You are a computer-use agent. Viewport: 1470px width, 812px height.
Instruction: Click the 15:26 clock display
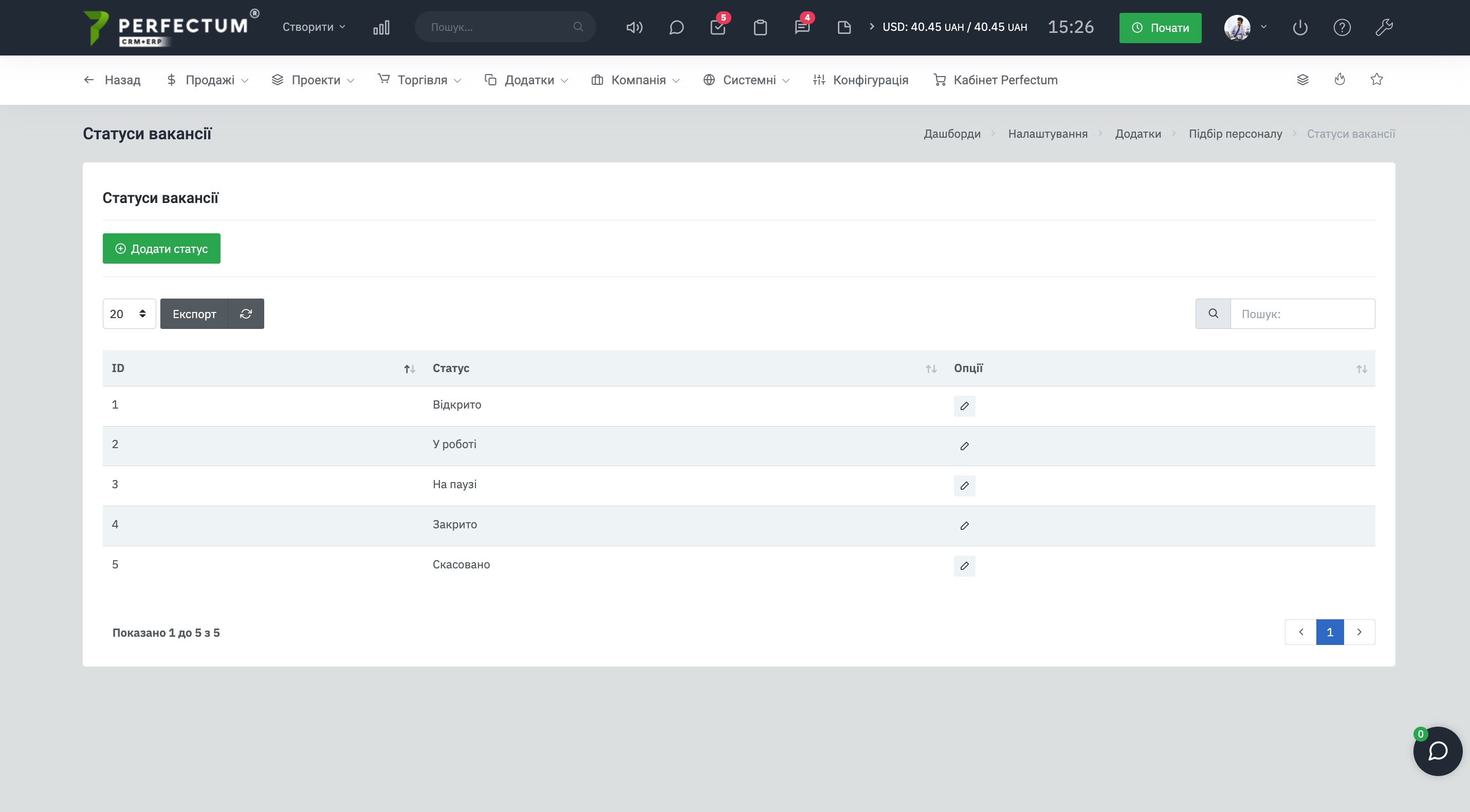point(1071,27)
